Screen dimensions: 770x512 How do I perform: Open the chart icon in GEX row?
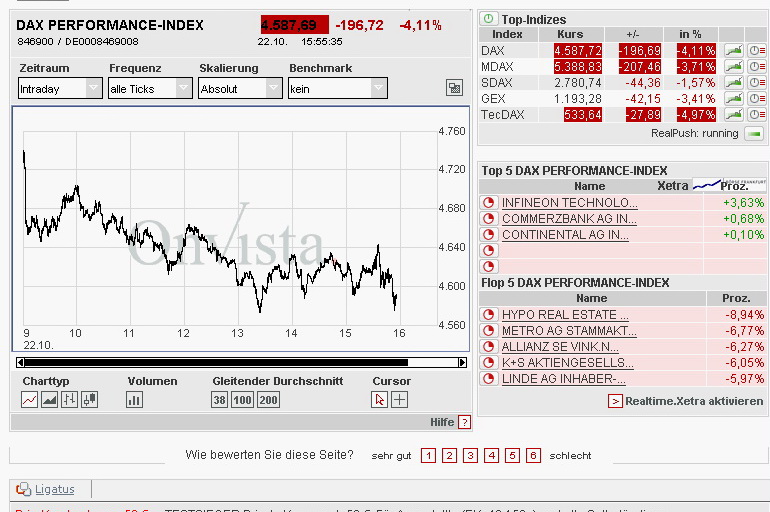(733, 99)
